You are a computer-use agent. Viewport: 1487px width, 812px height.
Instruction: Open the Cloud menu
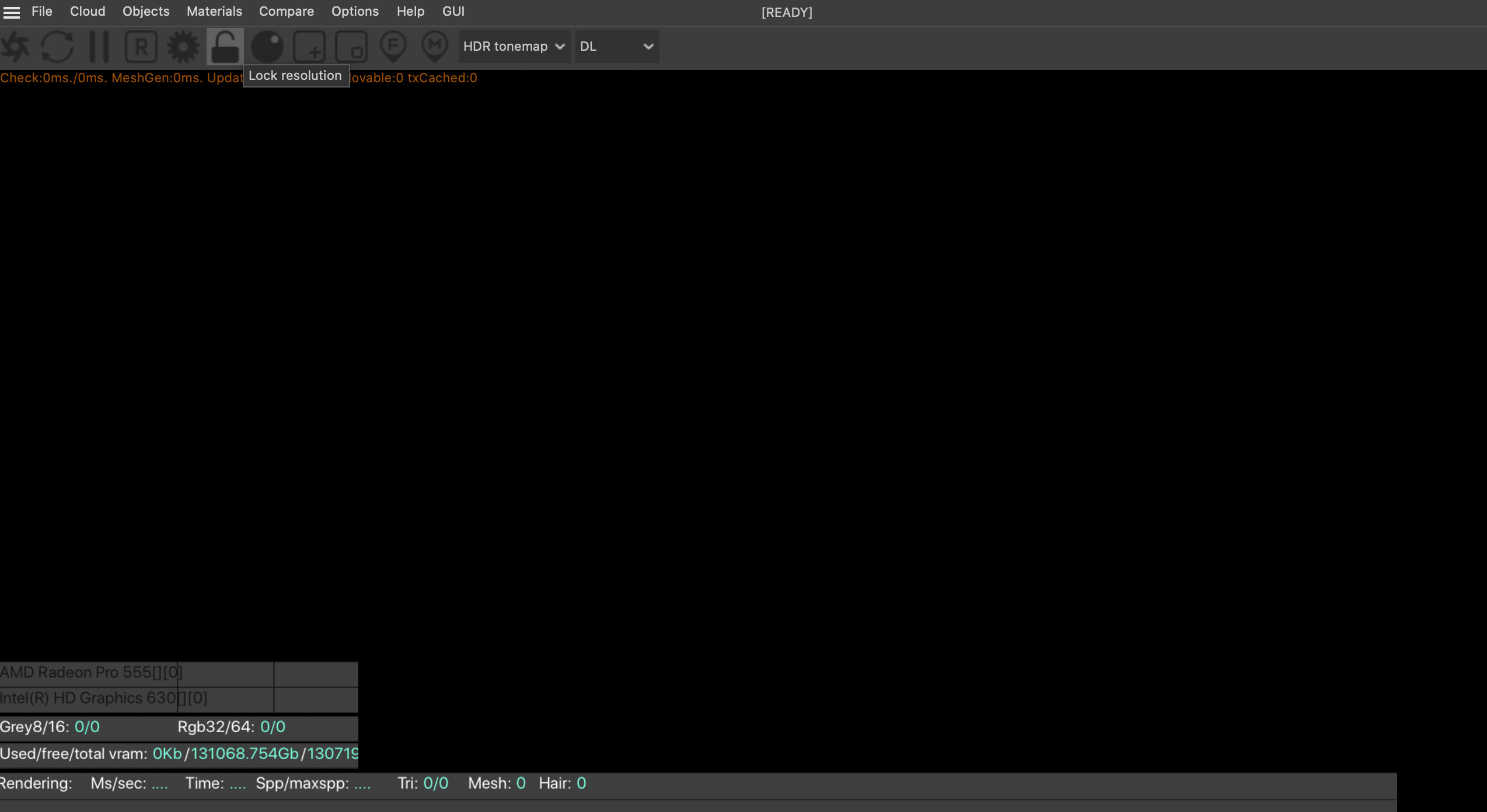(88, 12)
